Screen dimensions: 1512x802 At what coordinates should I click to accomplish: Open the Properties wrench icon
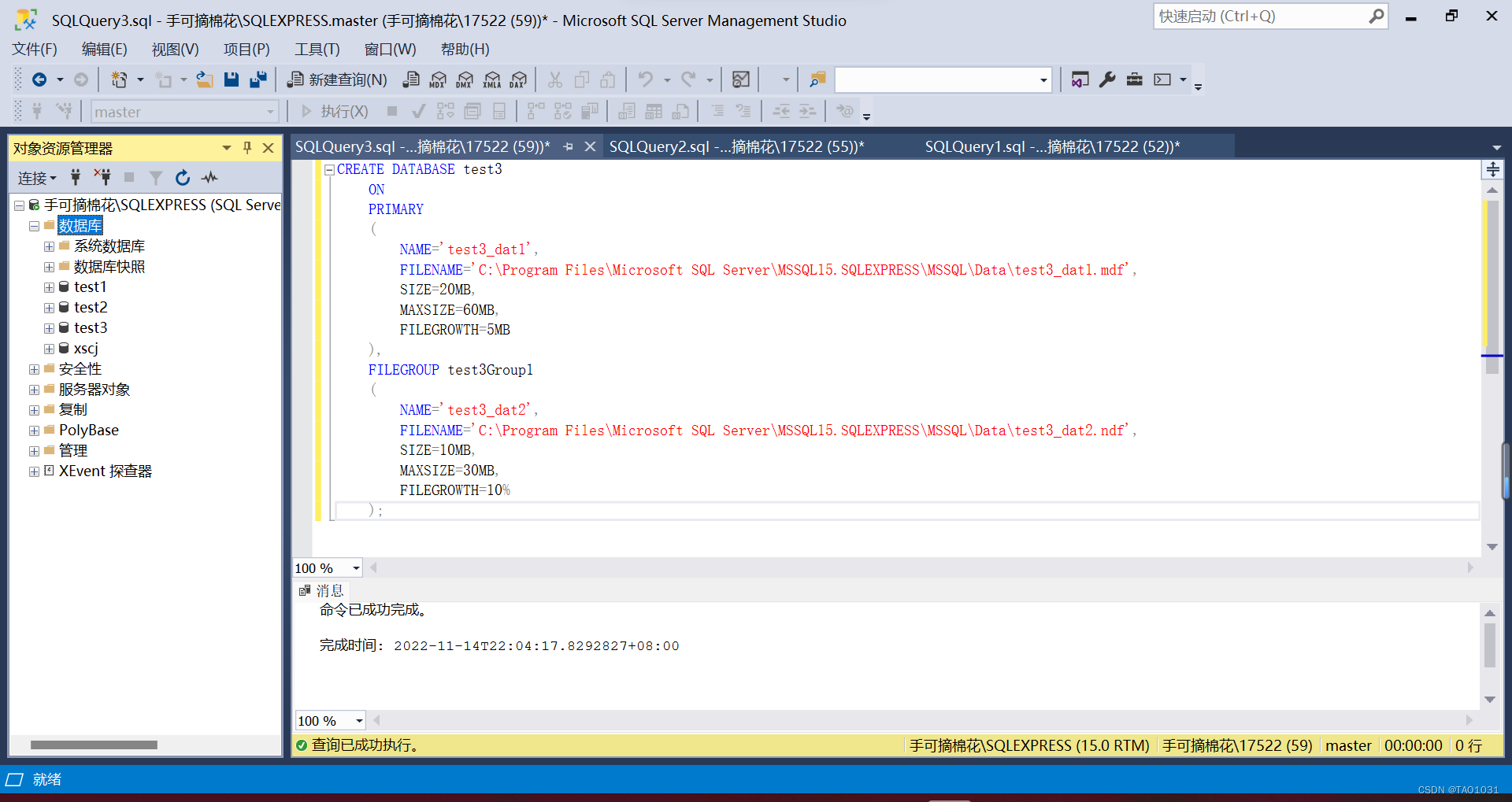click(x=1107, y=79)
